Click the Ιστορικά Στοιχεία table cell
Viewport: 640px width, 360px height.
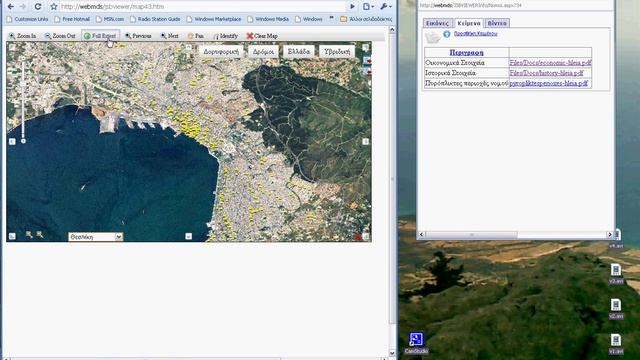pyautogui.click(x=467, y=73)
